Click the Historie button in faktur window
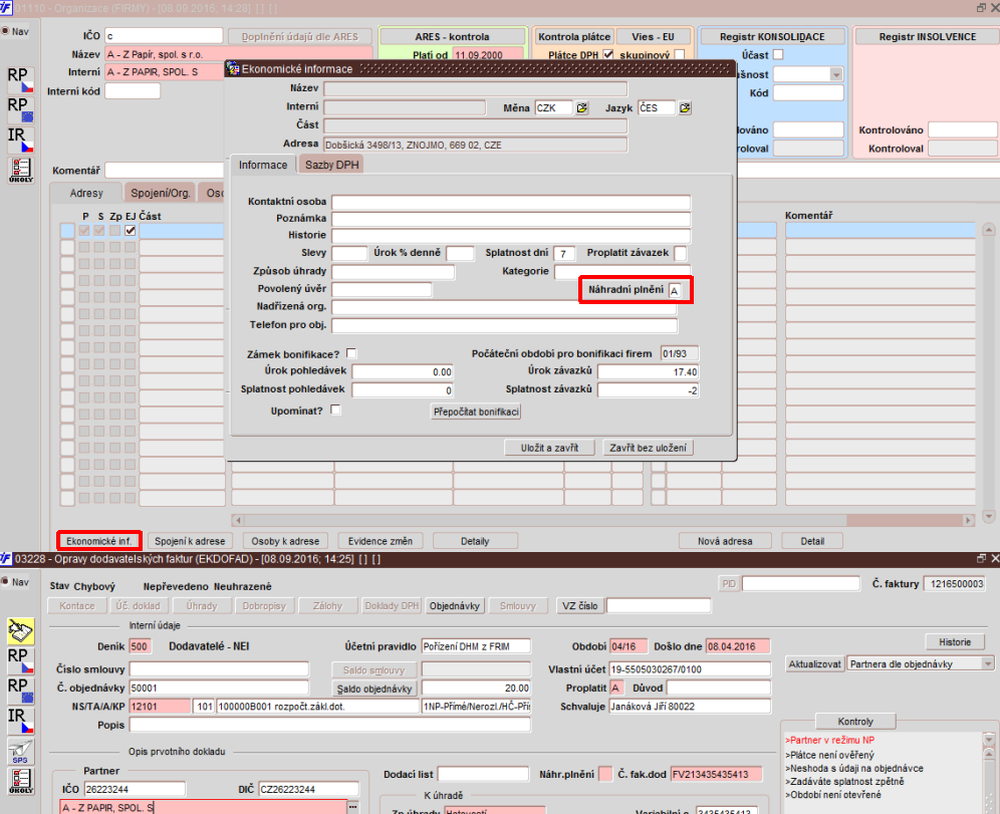 (x=955, y=642)
